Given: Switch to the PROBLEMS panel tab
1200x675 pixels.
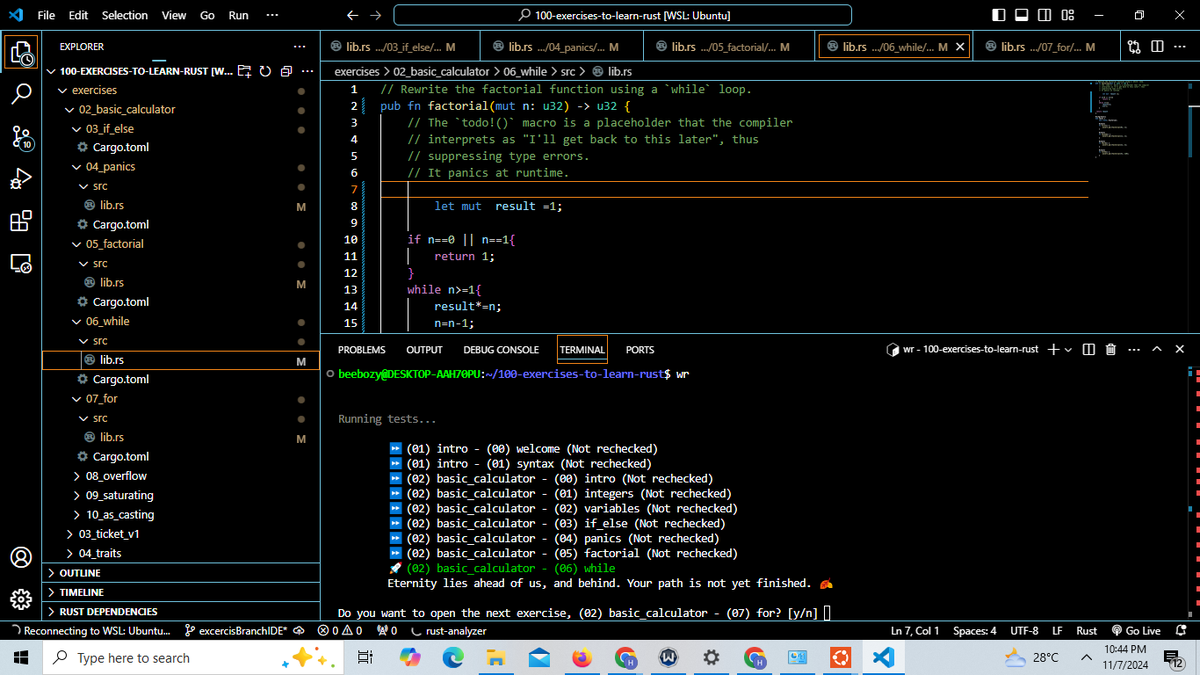Looking at the screenshot, I should 361,350.
